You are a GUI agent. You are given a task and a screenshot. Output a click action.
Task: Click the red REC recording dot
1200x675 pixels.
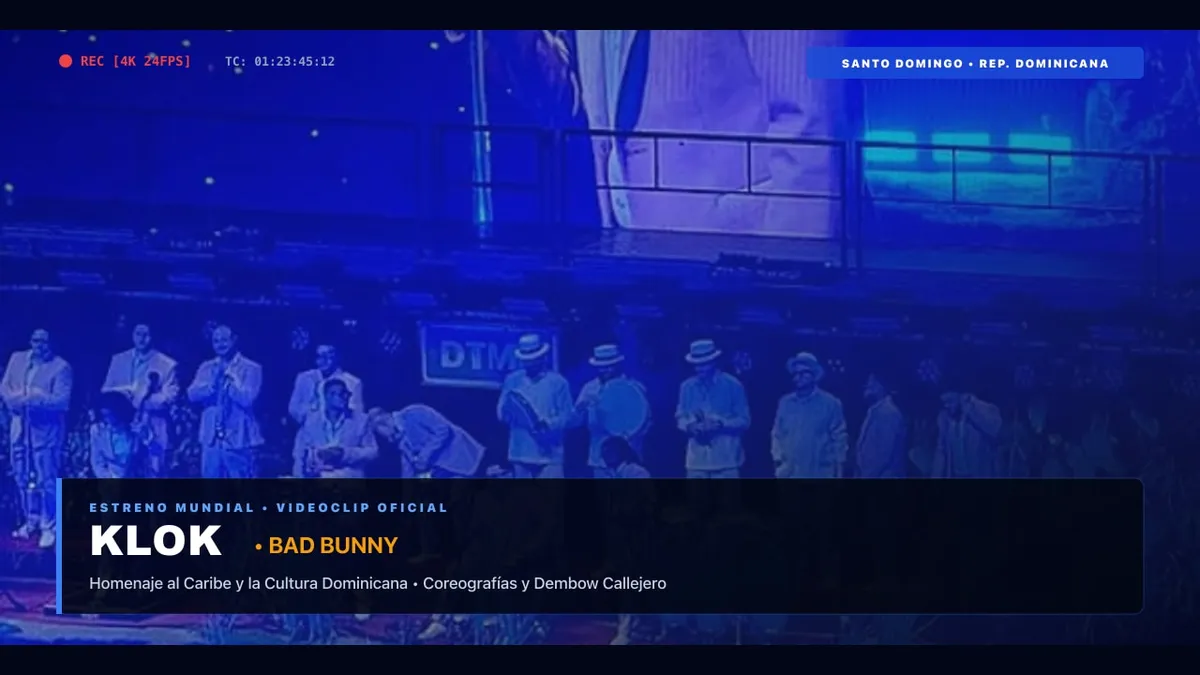click(65, 62)
